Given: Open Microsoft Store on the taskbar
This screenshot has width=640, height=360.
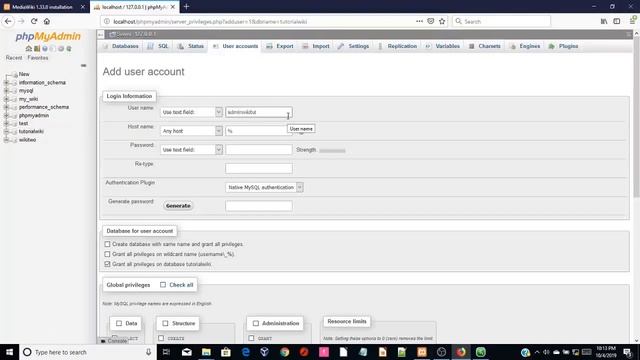Looking at the screenshot, I should [x=226, y=352].
